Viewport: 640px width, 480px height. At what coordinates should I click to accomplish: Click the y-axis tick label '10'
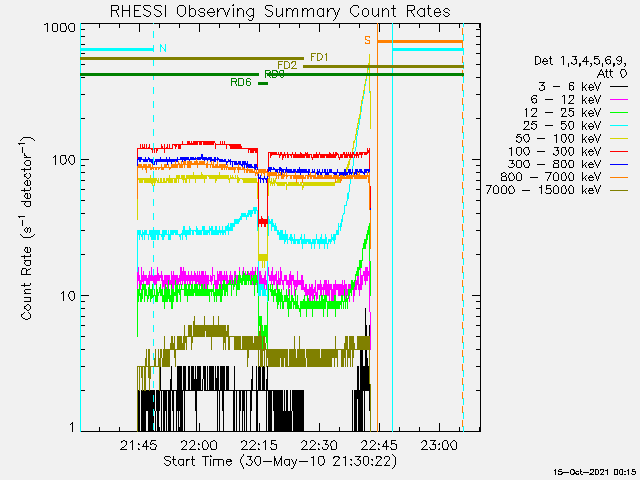68,296
